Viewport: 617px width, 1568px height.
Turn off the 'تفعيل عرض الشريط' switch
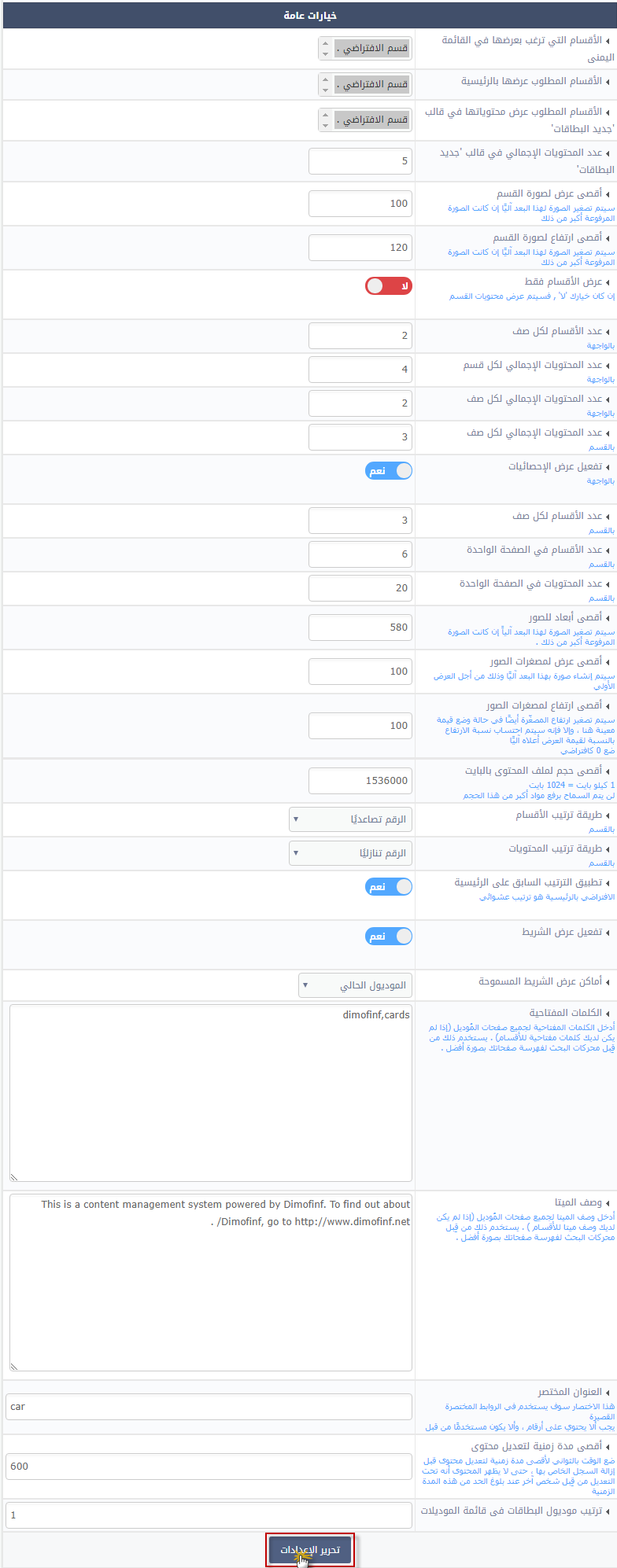click(389, 937)
